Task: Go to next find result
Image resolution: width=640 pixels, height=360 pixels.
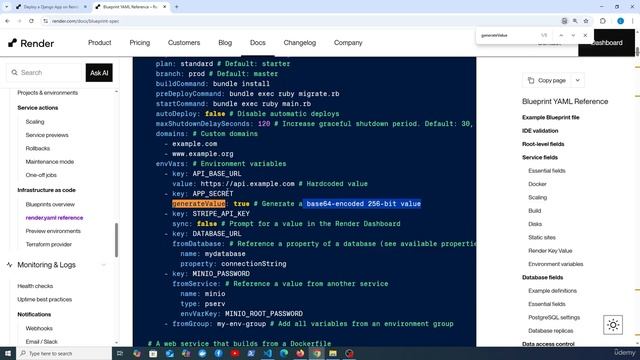Action: (573, 36)
